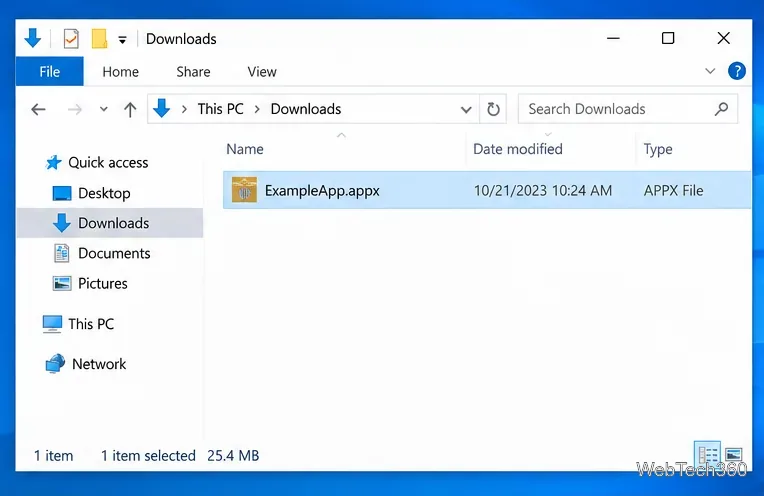Switch to Large icons view
The image size is (764, 496).
(733, 455)
